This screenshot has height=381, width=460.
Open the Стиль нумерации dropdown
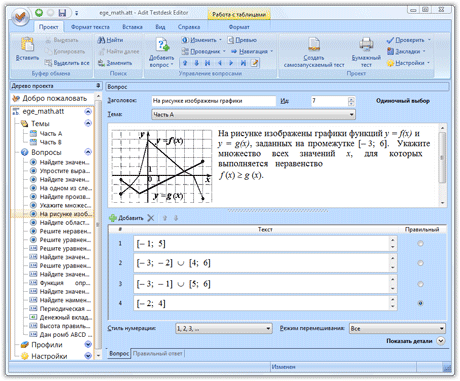224,329
